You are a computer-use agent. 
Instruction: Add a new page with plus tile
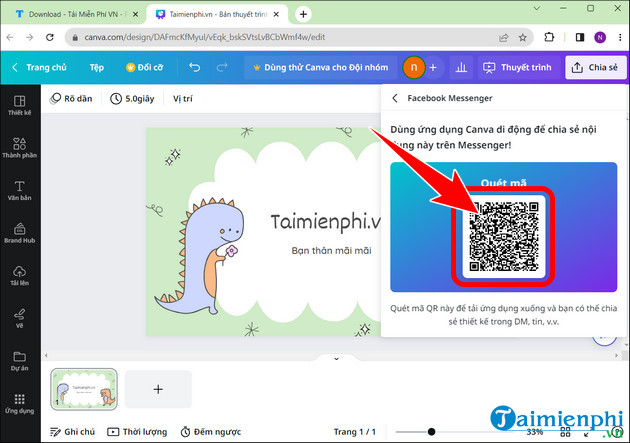(x=158, y=389)
